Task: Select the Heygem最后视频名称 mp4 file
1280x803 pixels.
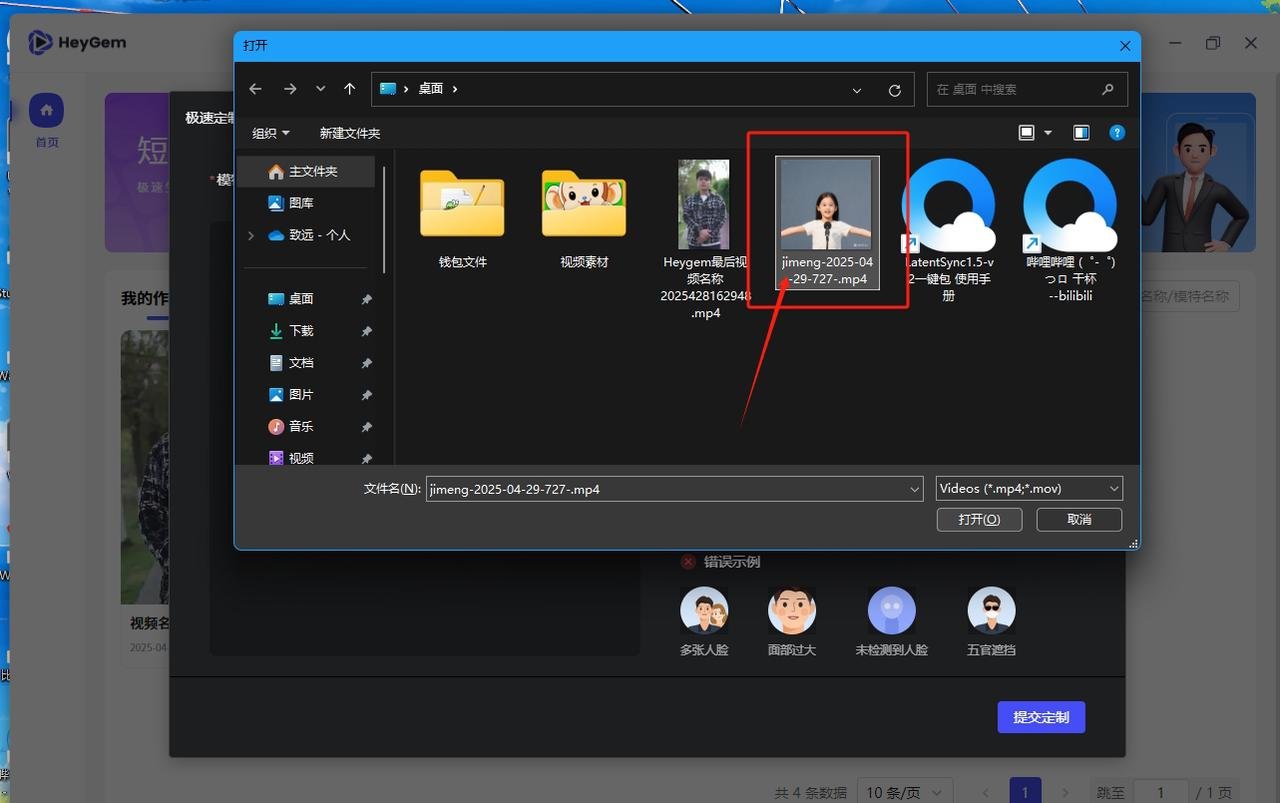Action: pos(704,205)
